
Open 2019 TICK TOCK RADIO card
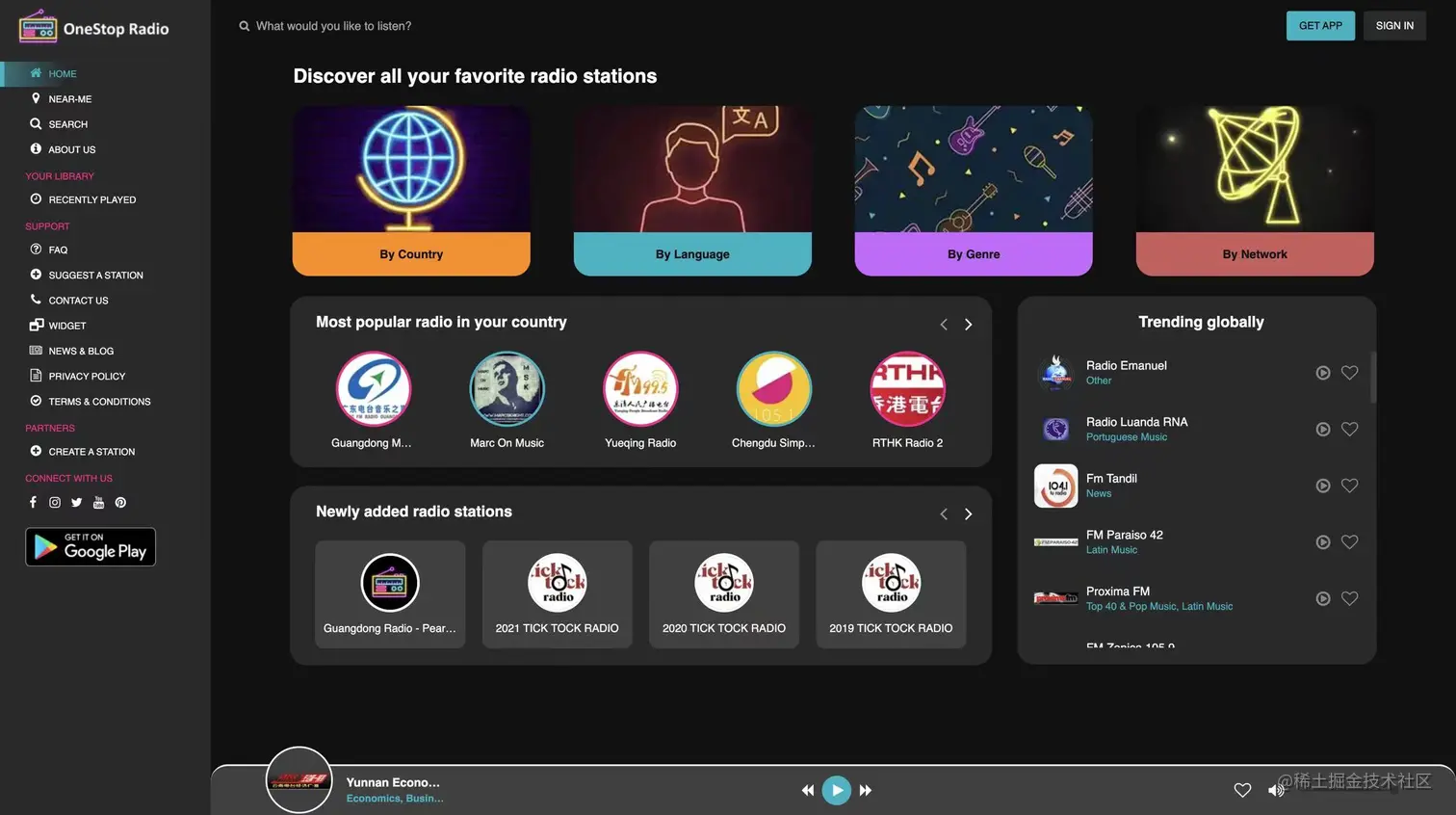tap(891, 594)
